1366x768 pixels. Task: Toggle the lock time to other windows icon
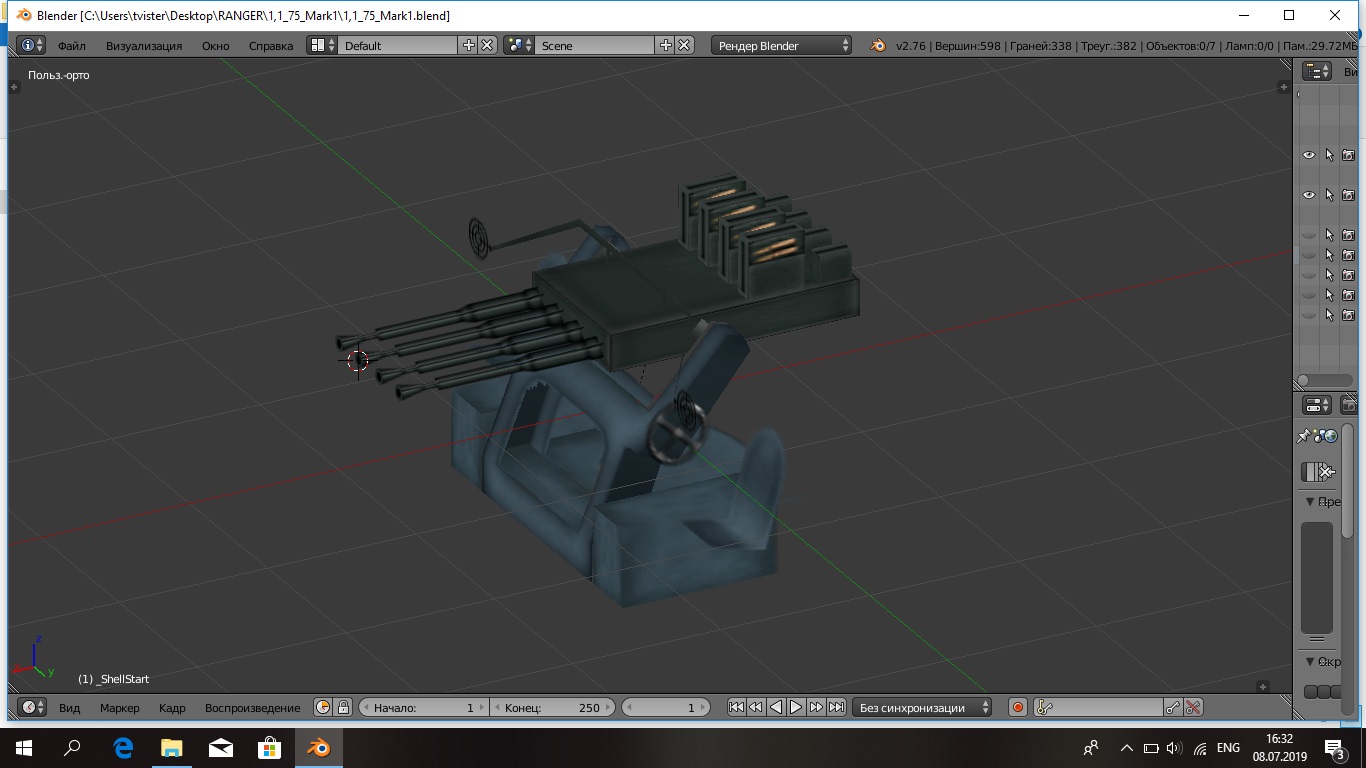343,707
